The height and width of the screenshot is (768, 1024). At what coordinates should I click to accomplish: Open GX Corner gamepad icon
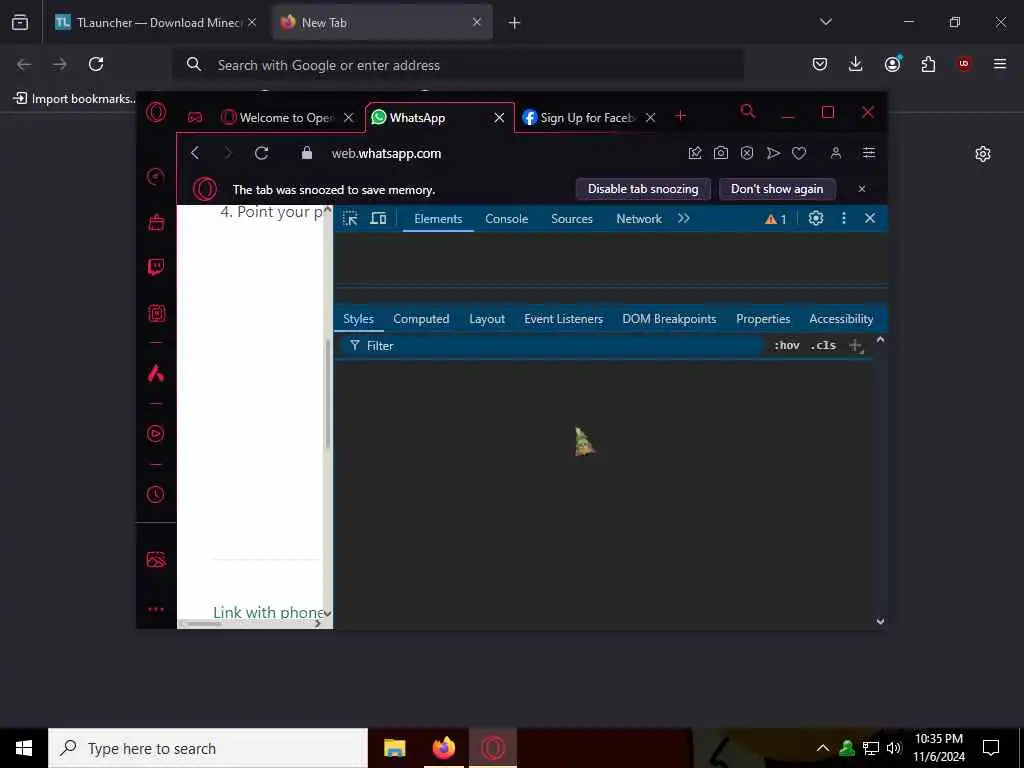tap(195, 118)
